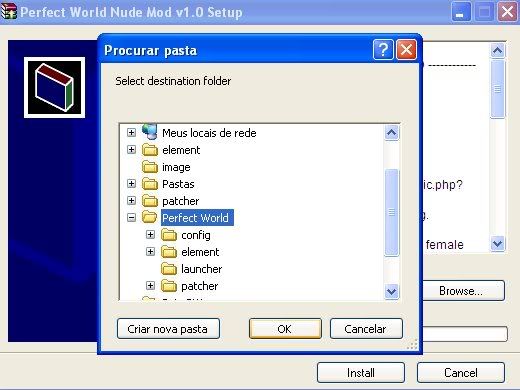
Task: Click the WinRAR icon in the setup title bar
Action: [9, 12]
